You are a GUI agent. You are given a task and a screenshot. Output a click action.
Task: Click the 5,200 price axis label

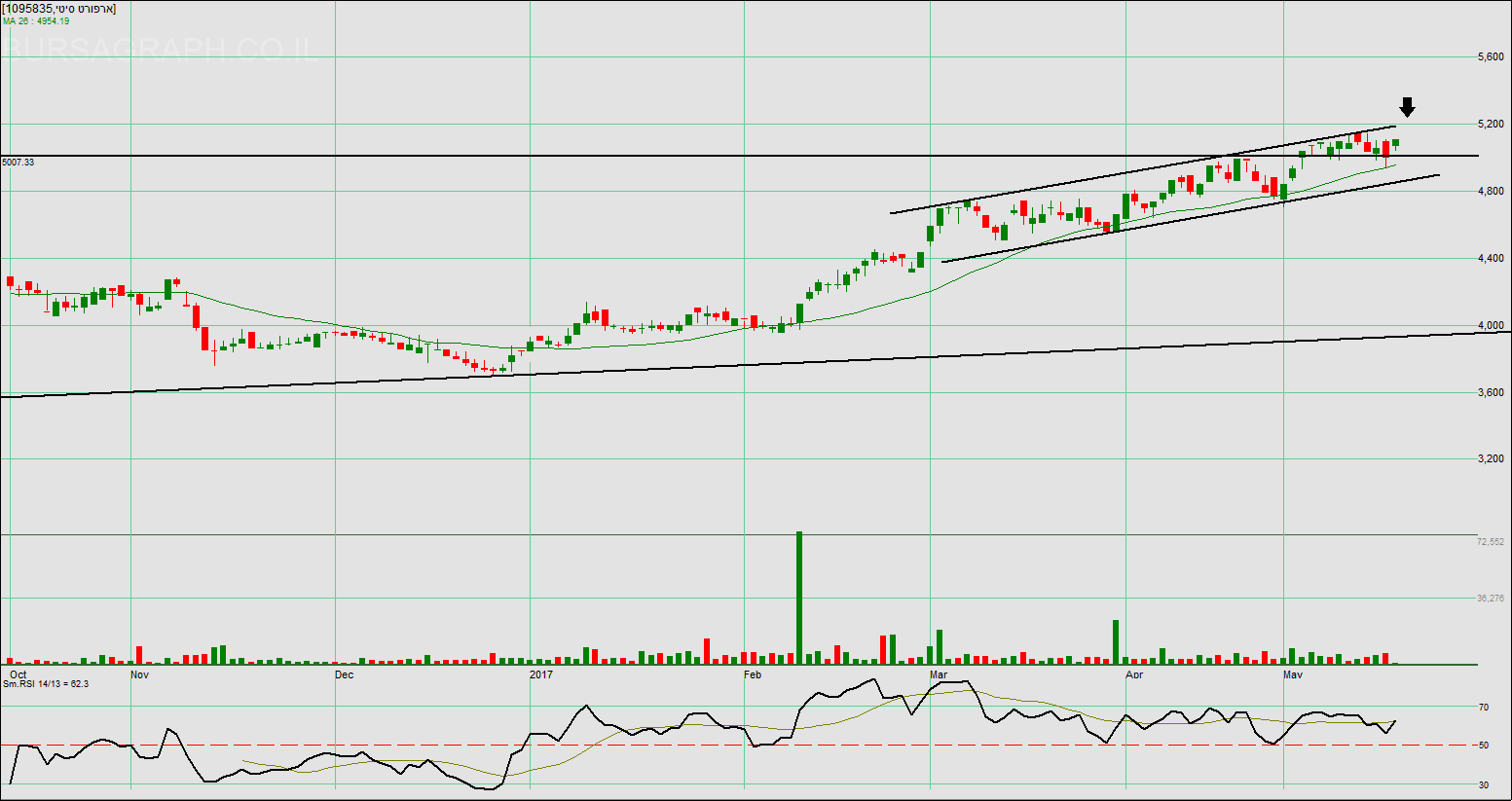1490,125
